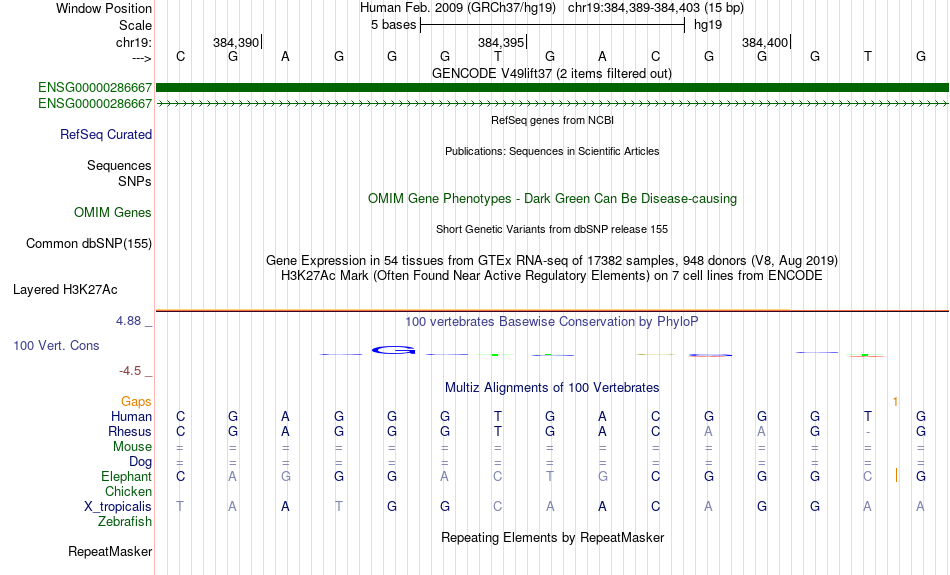
Task: Open Short Genetic Variants from dbSNP release 155
Action: [552, 229]
